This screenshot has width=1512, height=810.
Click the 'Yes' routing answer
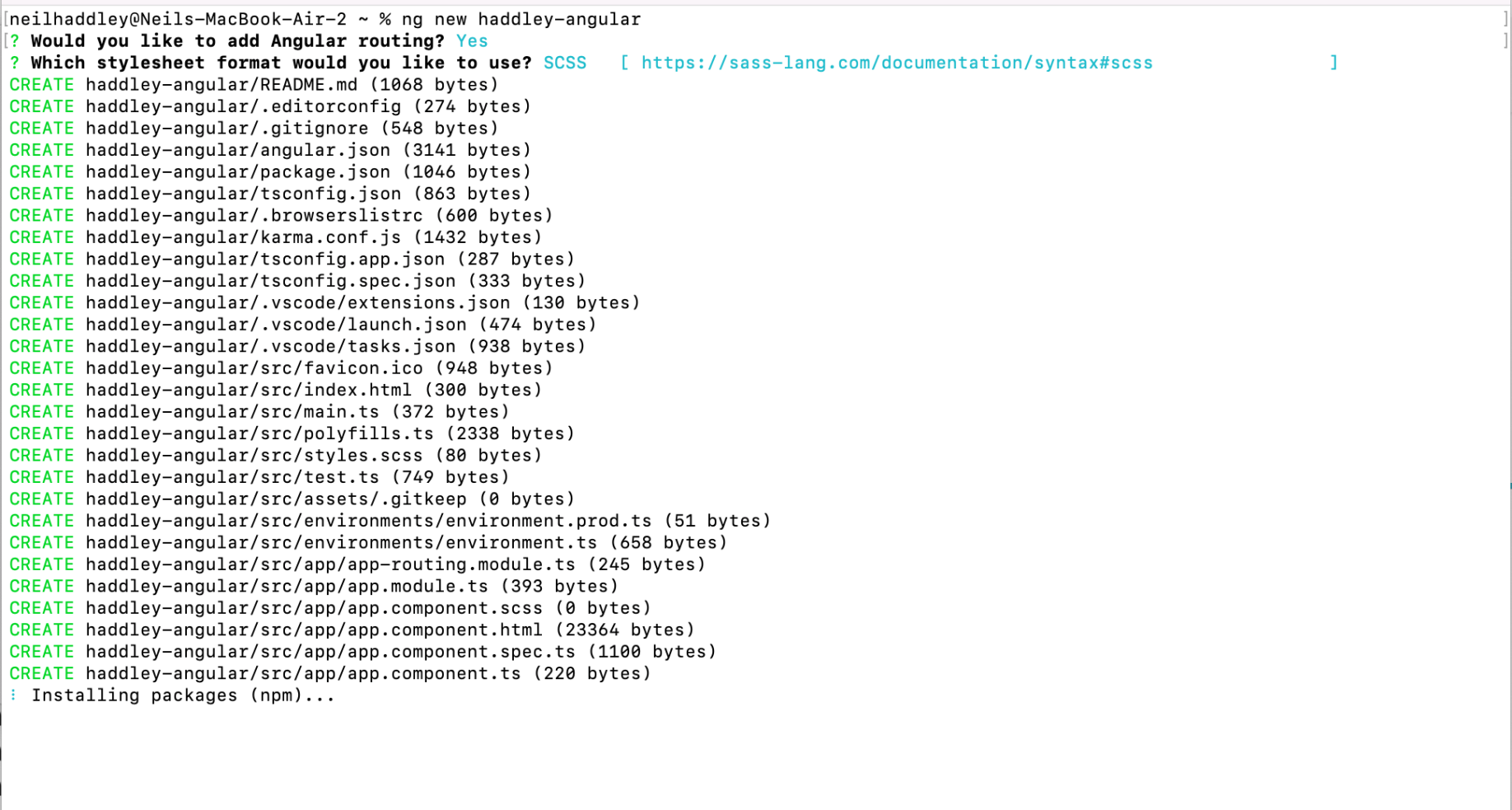(x=472, y=41)
